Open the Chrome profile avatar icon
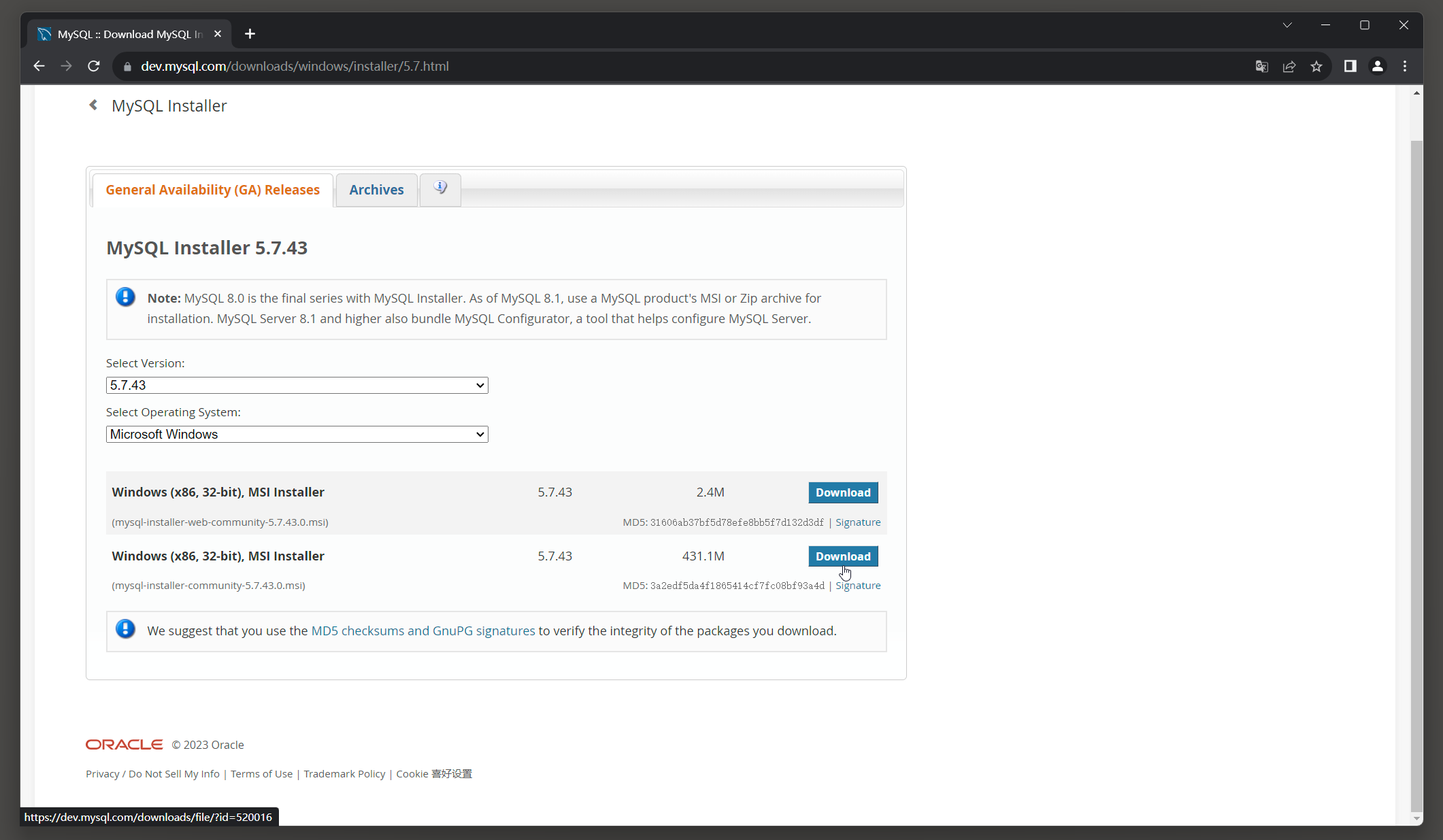Screen dimensions: 1443x840 coord(1378,66)
